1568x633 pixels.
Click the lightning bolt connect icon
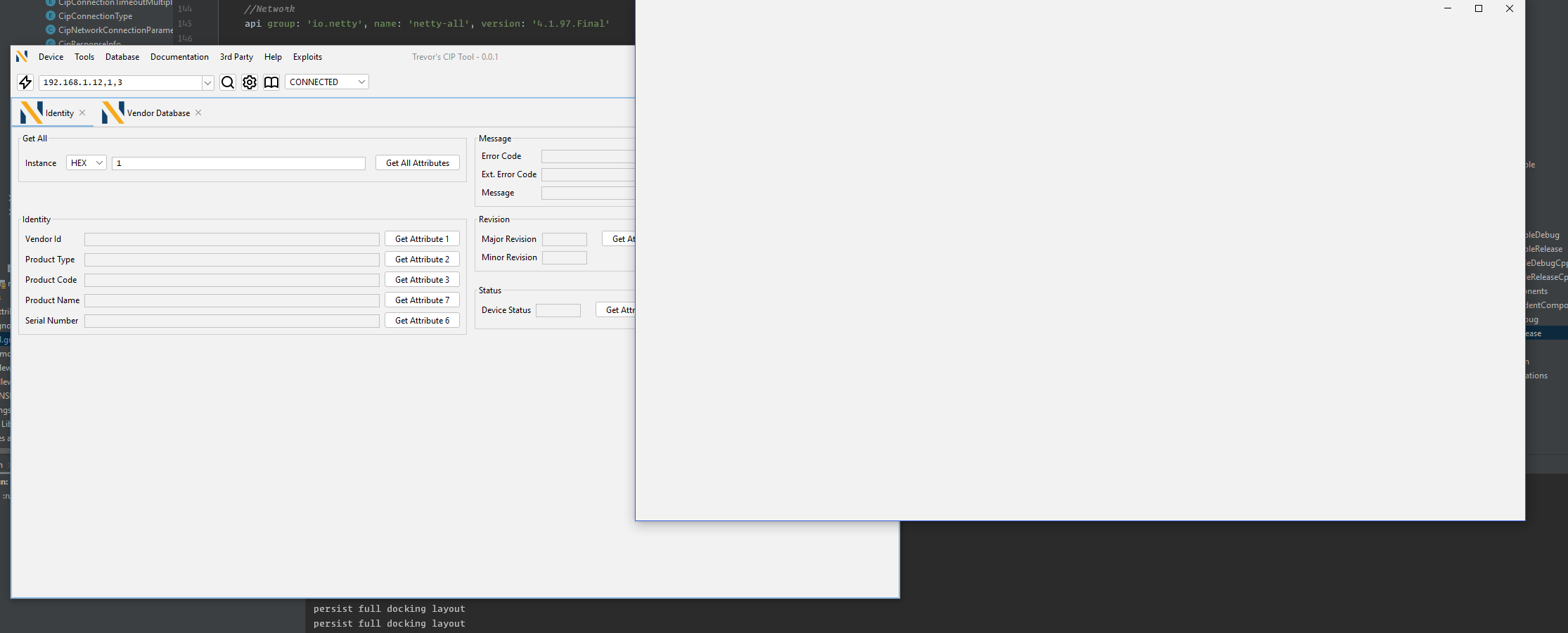click(x=25, y=82)
